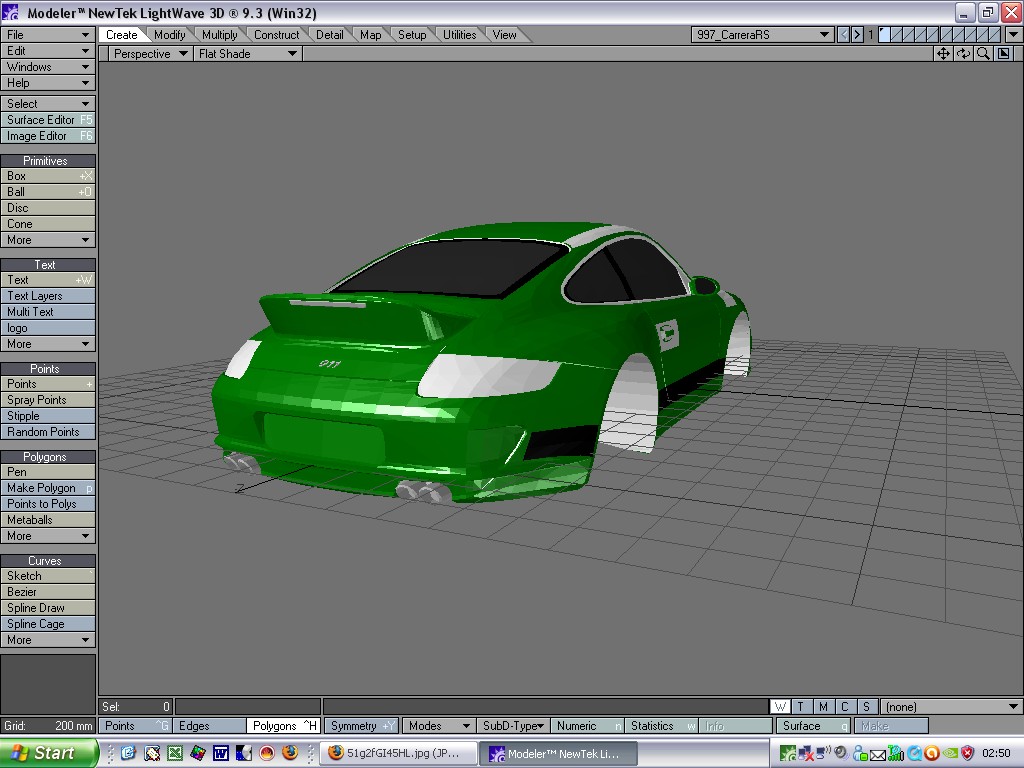Expand More under Primitives
The height and width of the screenshot is (768, 1024).
click(x=48, y=240)
